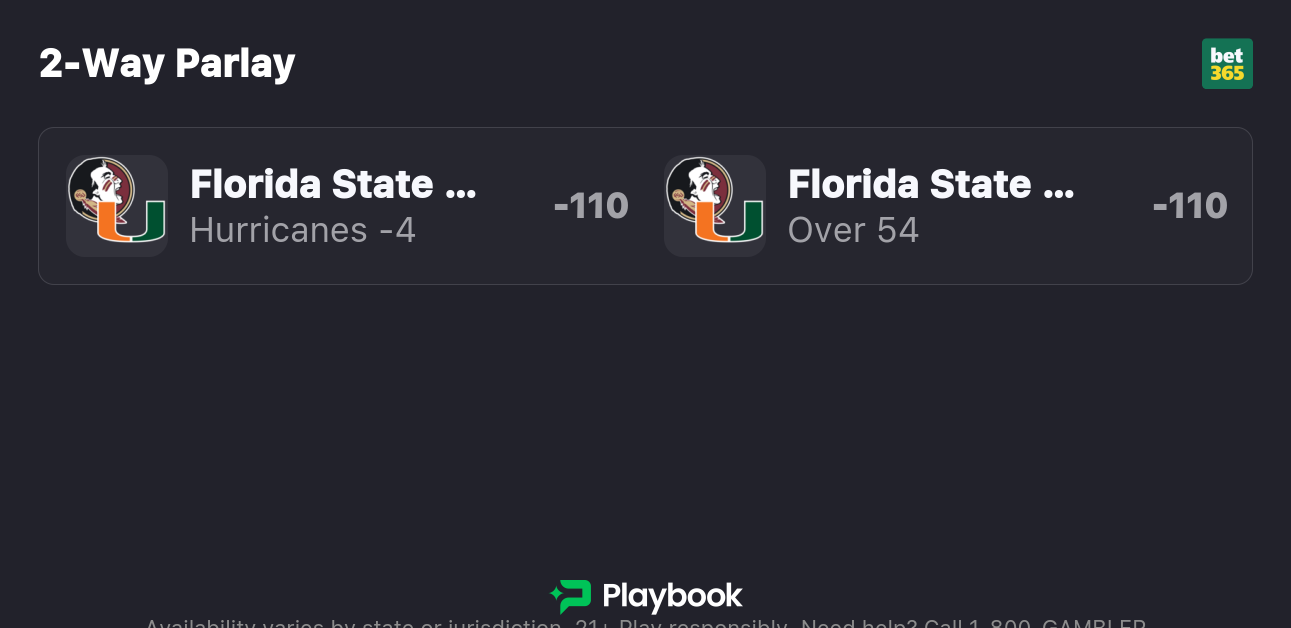Click empty area below the parlay card
The height and width of the screenshot is (628, 1291).
click(x=645, y=420)
